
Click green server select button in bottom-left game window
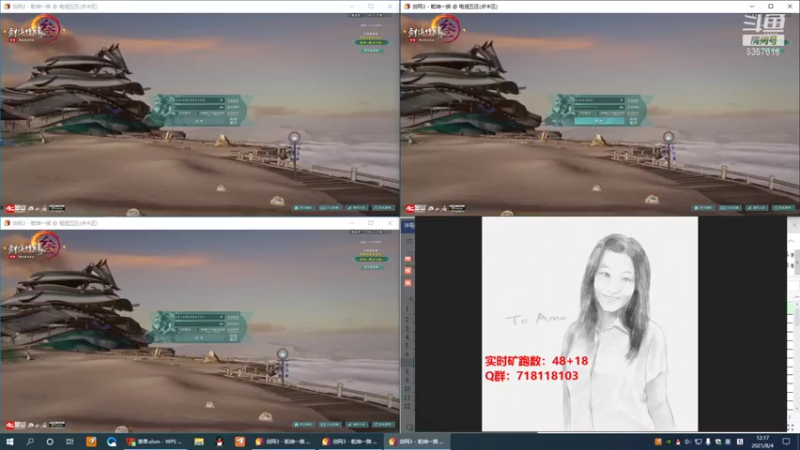[371, 259]
